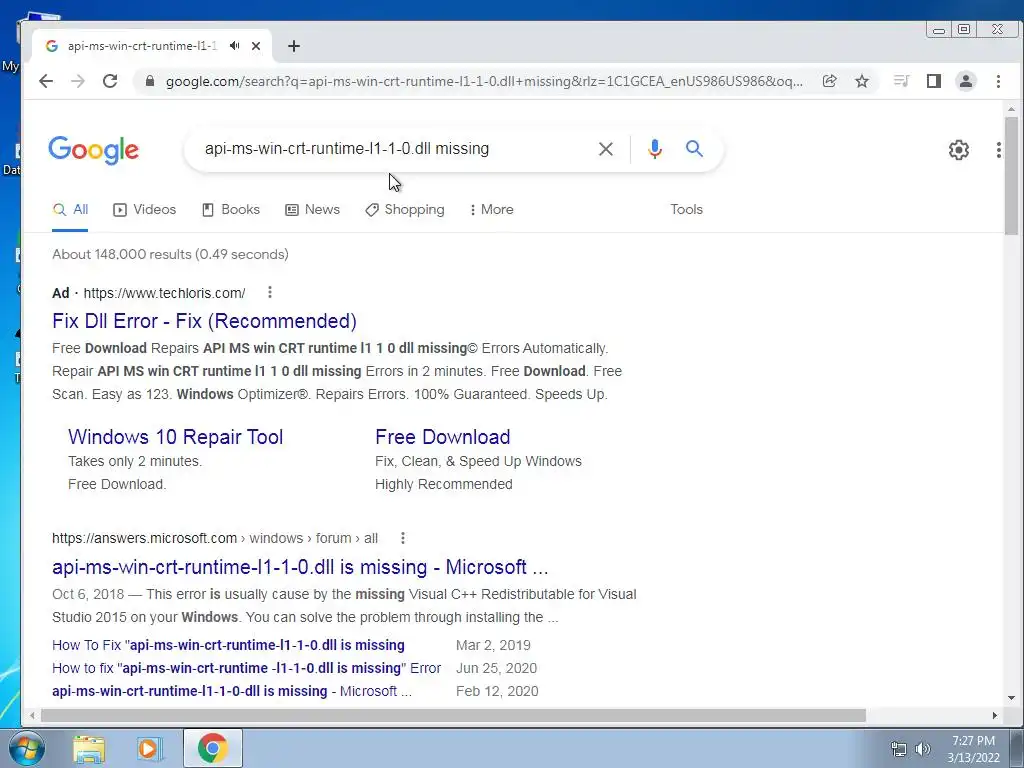Reload the page with the refresh icon

coord(110,81)
